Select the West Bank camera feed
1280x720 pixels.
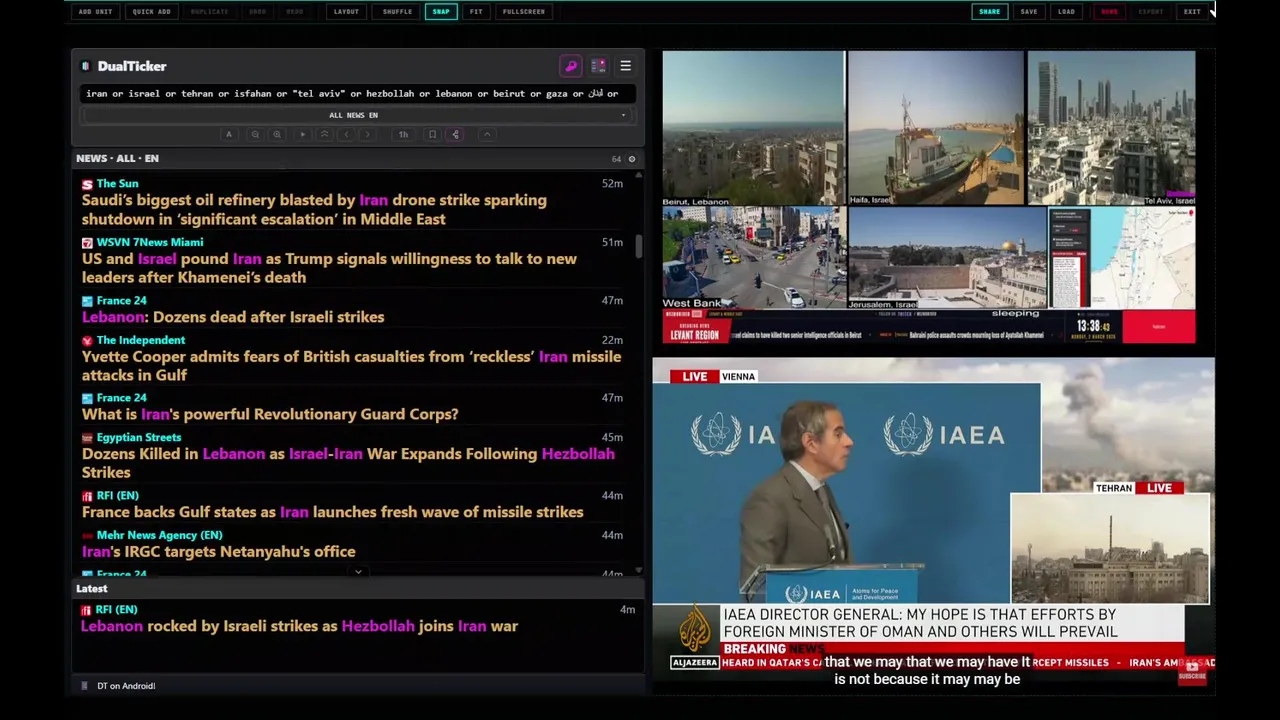753,258
